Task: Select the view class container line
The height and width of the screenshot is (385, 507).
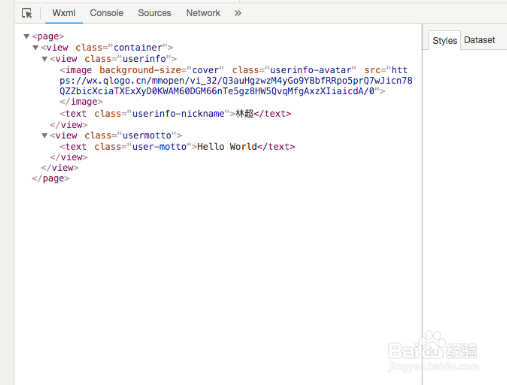Action: tap(107, 48)
